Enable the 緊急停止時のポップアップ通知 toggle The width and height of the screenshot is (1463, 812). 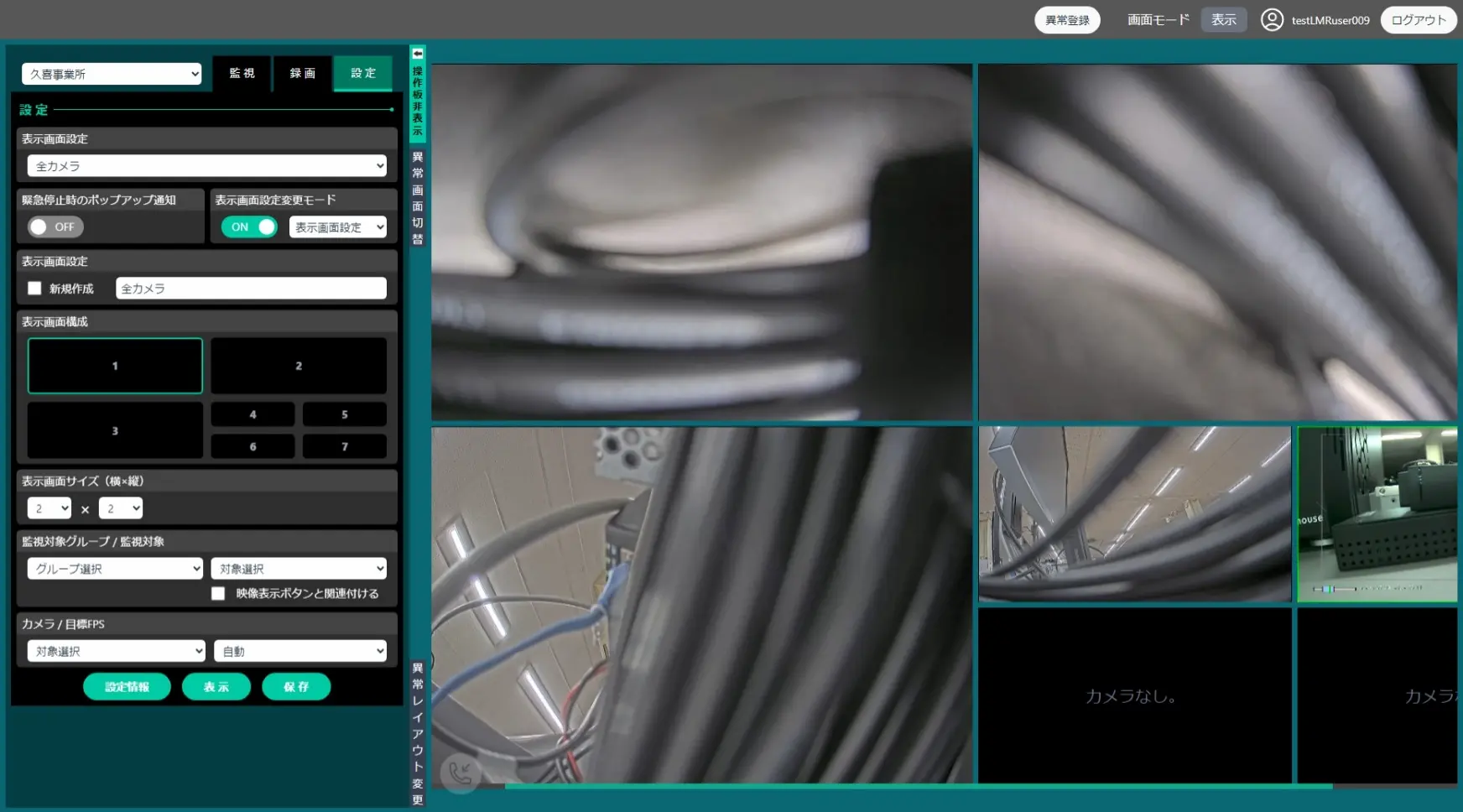click(55, 226)
